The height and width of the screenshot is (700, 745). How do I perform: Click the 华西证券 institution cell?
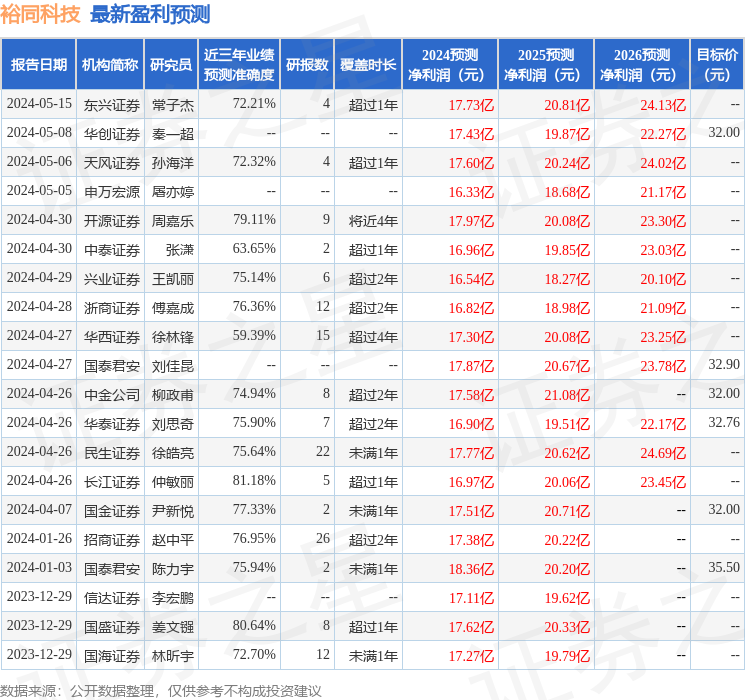pos(112,337)
